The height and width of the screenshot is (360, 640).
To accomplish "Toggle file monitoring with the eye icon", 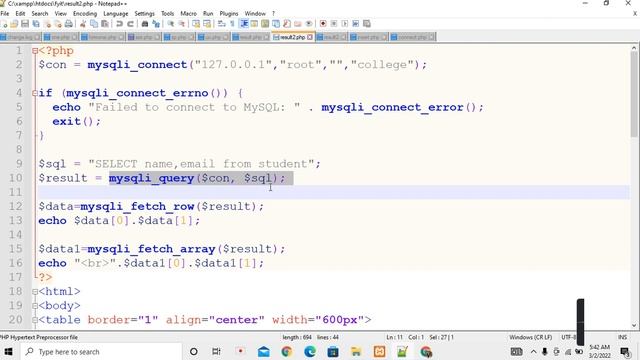I will pyautogui.click(x=309, y=24).
